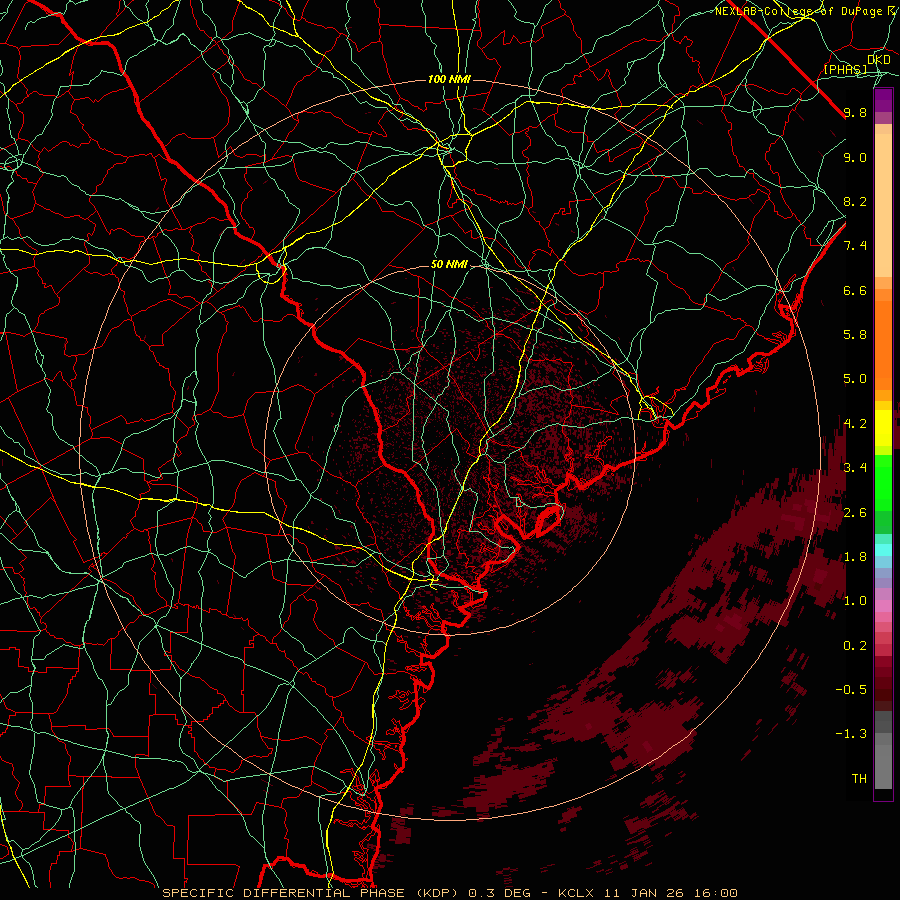
Task: Click the 50 NMI range ring label
Action: click(449, 265)
